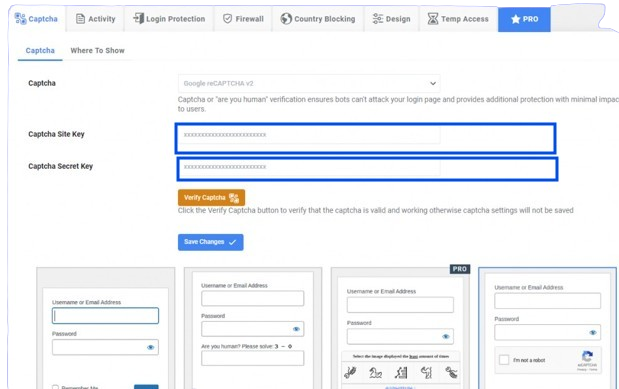Click password field in first preview
The image size is (619, 389).
105,348
